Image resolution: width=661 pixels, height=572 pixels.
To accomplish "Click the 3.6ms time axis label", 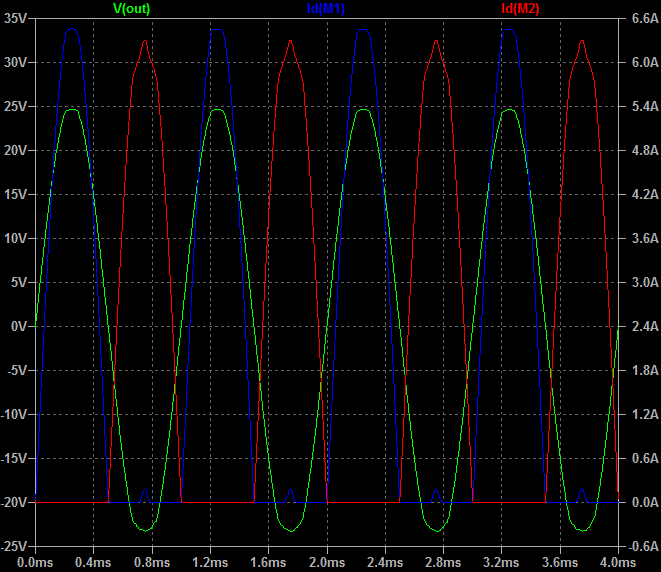I will [560, 562].
